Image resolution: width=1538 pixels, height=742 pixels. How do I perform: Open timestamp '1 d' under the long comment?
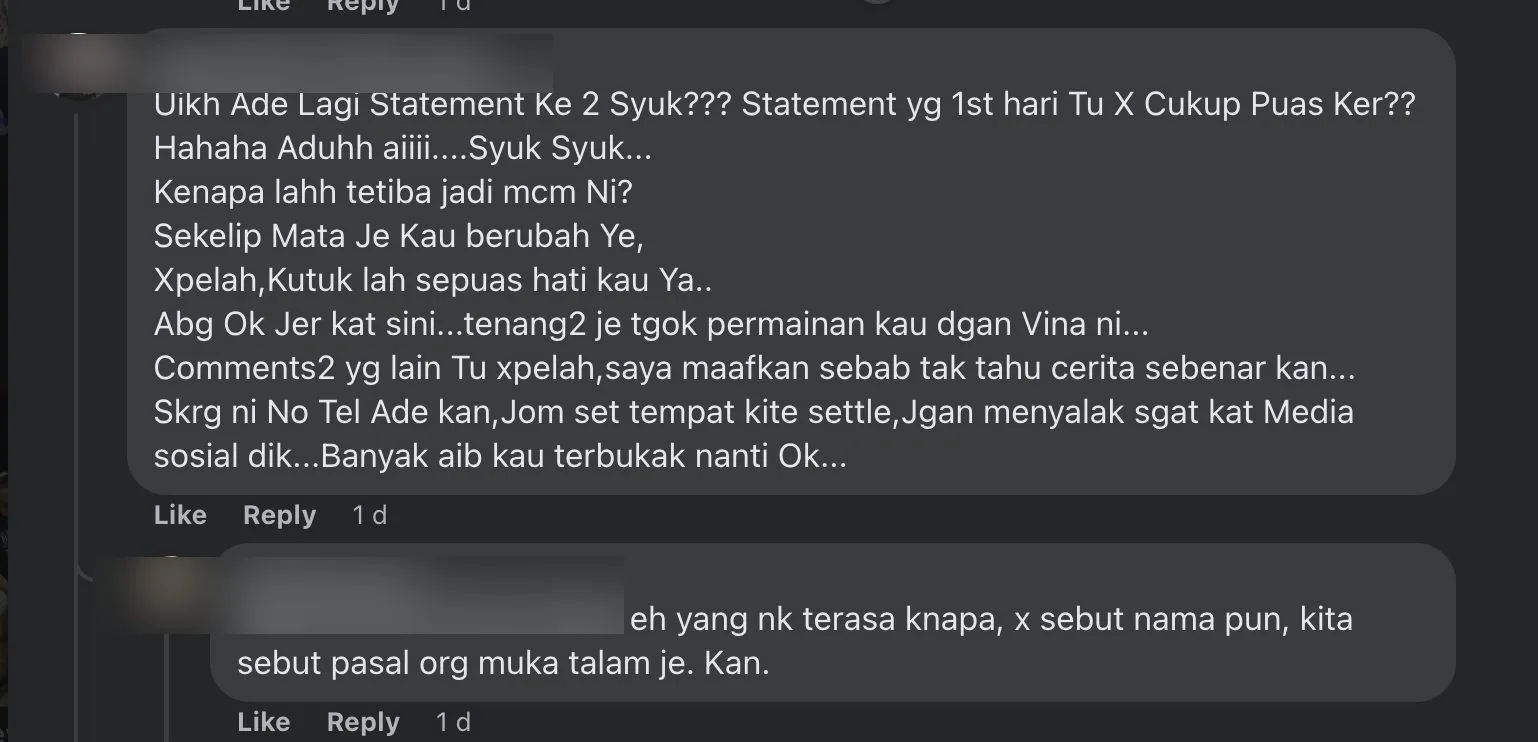click(x=369, y=515)
